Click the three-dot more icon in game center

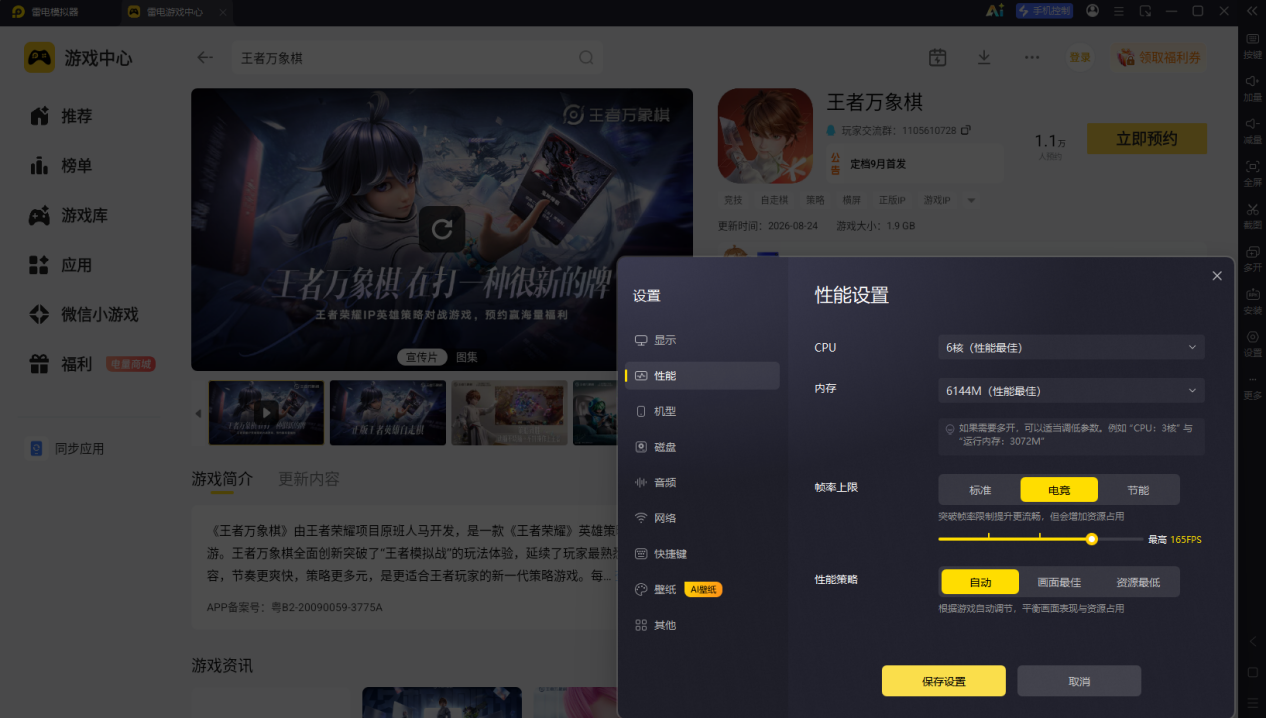point(1032,58)
